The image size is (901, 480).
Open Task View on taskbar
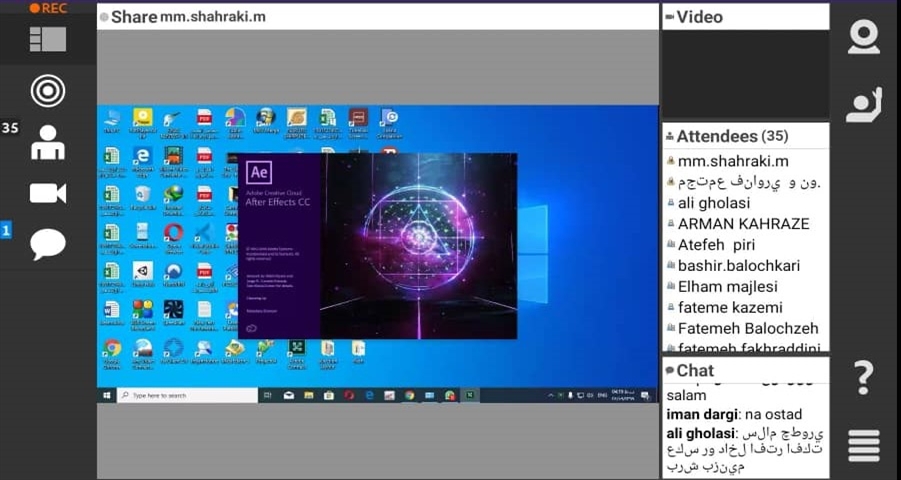268,395
